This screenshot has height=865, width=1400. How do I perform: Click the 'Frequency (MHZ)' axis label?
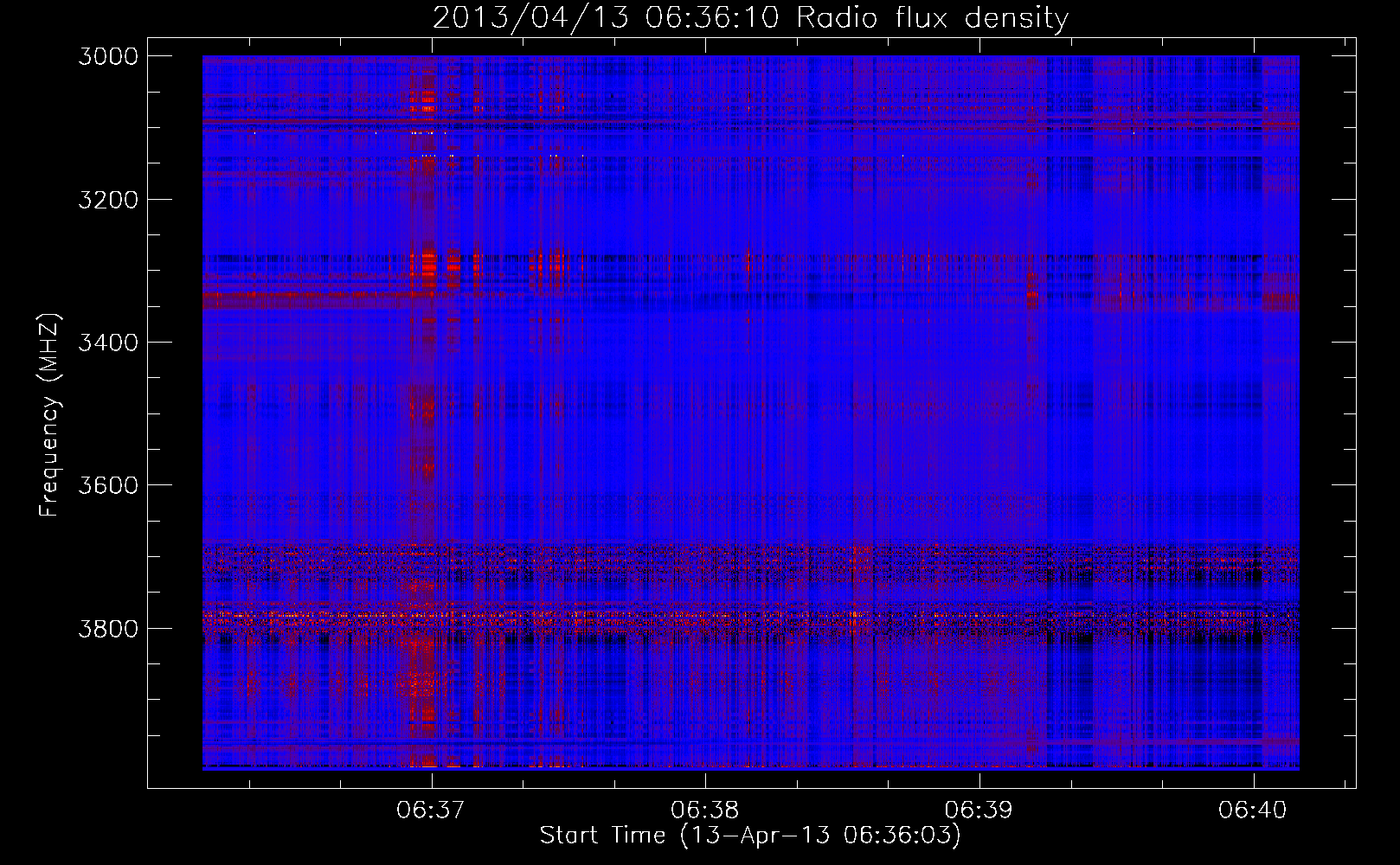coord(50,414)
